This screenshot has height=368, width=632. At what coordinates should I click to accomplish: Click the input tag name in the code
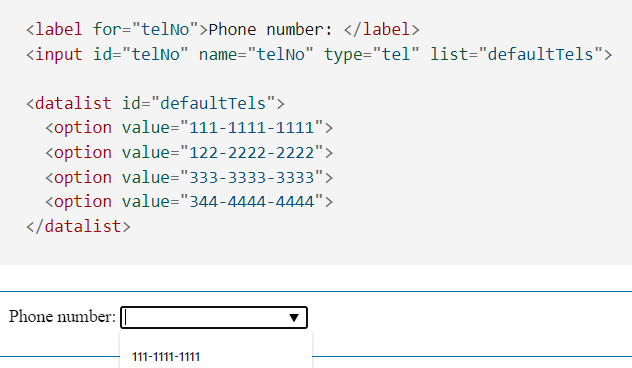click(x=59, y=54)
